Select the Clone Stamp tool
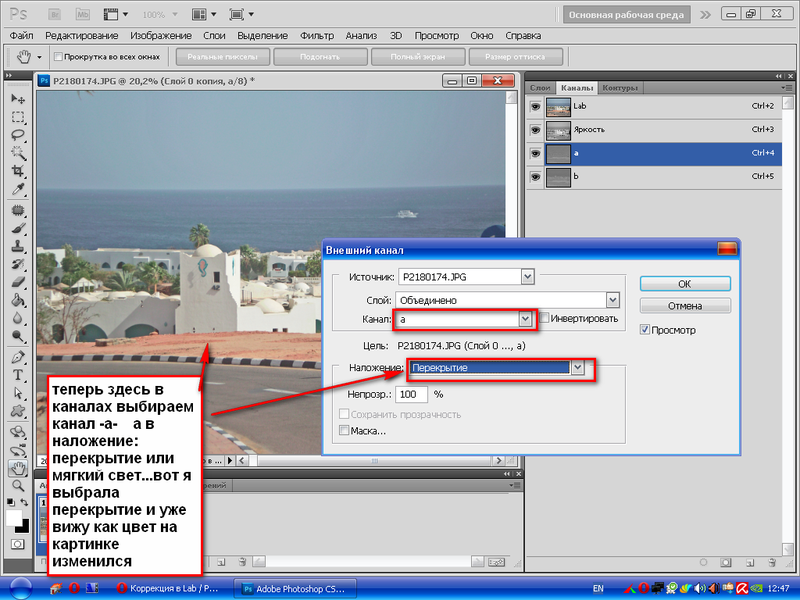Viewport: 800px width, 600px height. point(18,246)
